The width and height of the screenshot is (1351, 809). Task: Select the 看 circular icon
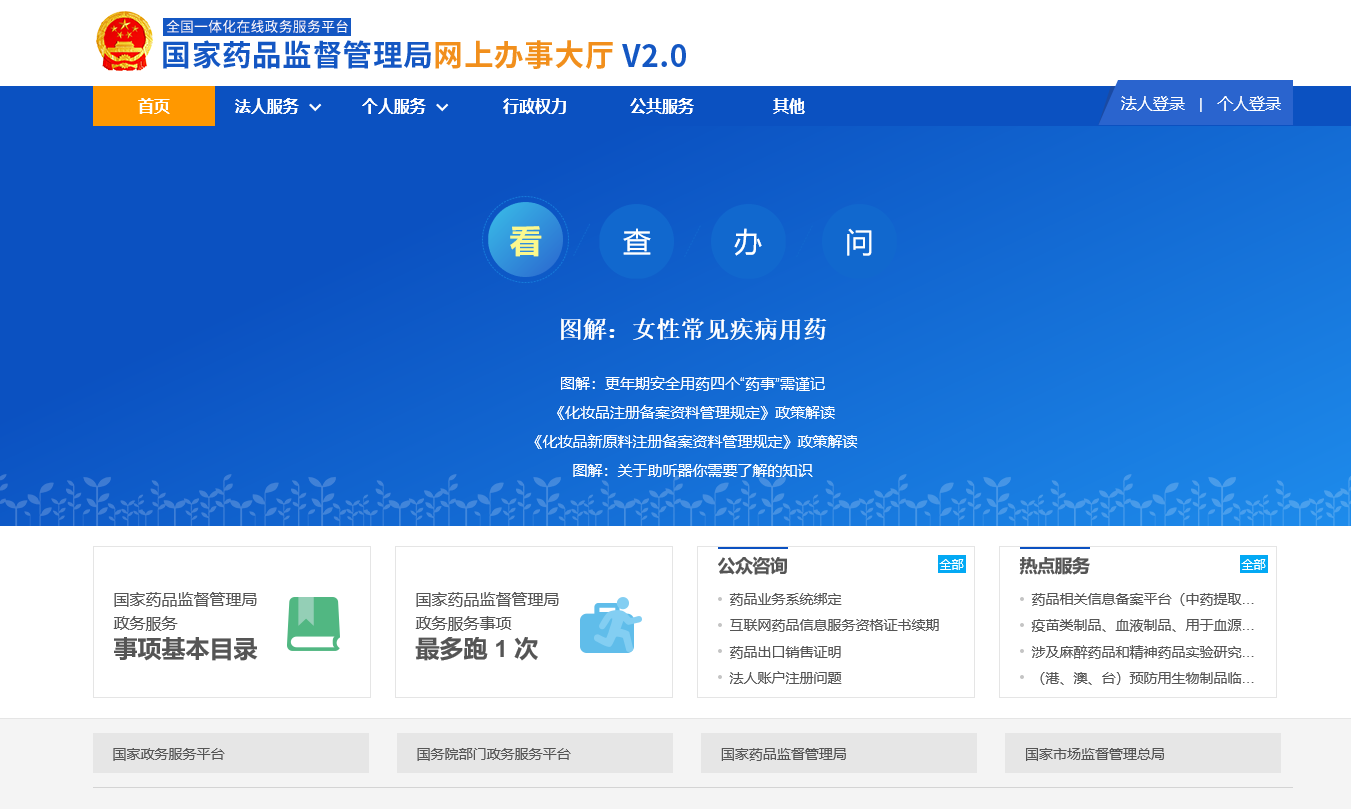[x=526, y=241]
